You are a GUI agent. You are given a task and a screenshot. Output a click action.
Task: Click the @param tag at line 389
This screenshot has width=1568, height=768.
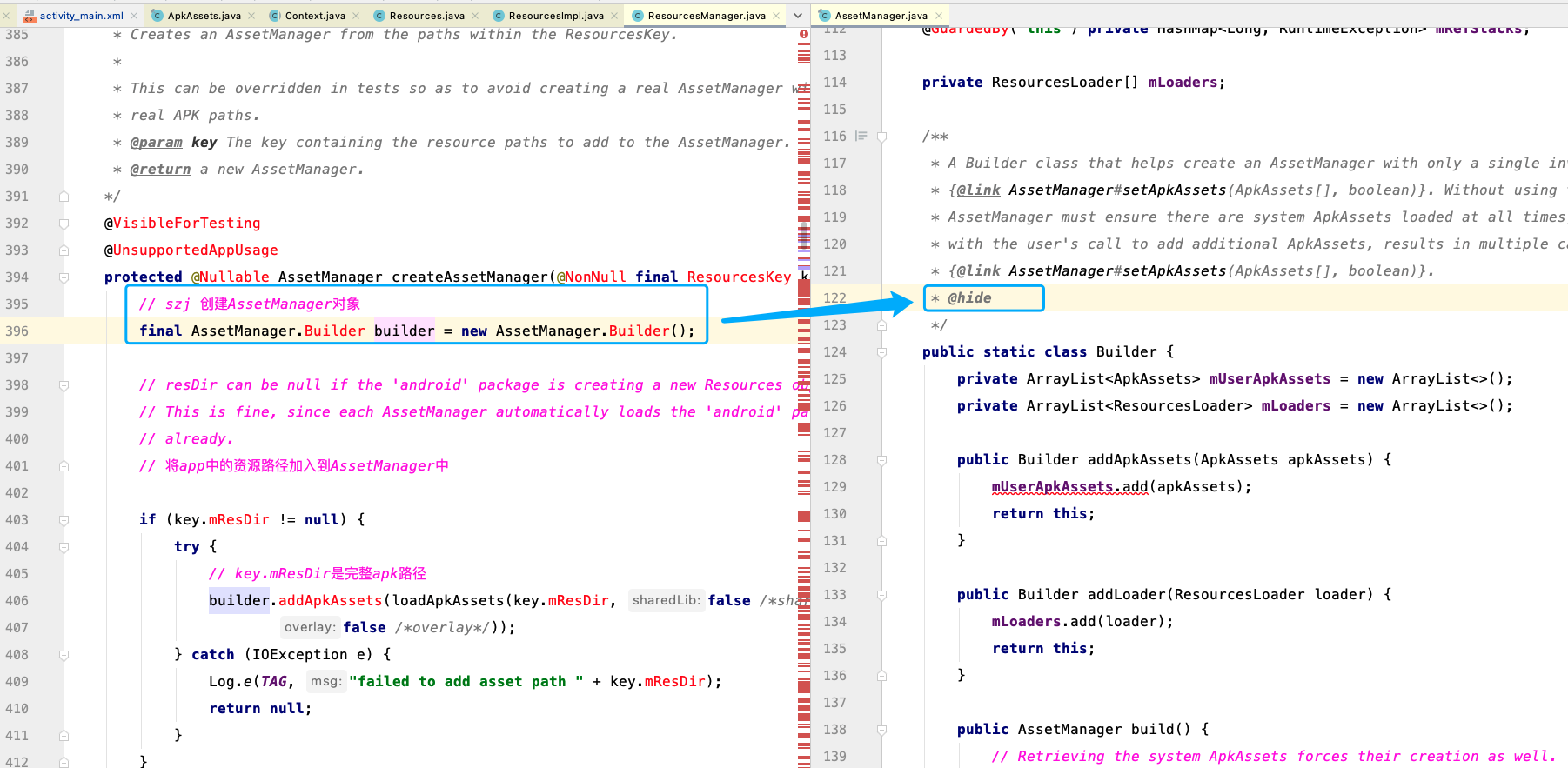156,142
